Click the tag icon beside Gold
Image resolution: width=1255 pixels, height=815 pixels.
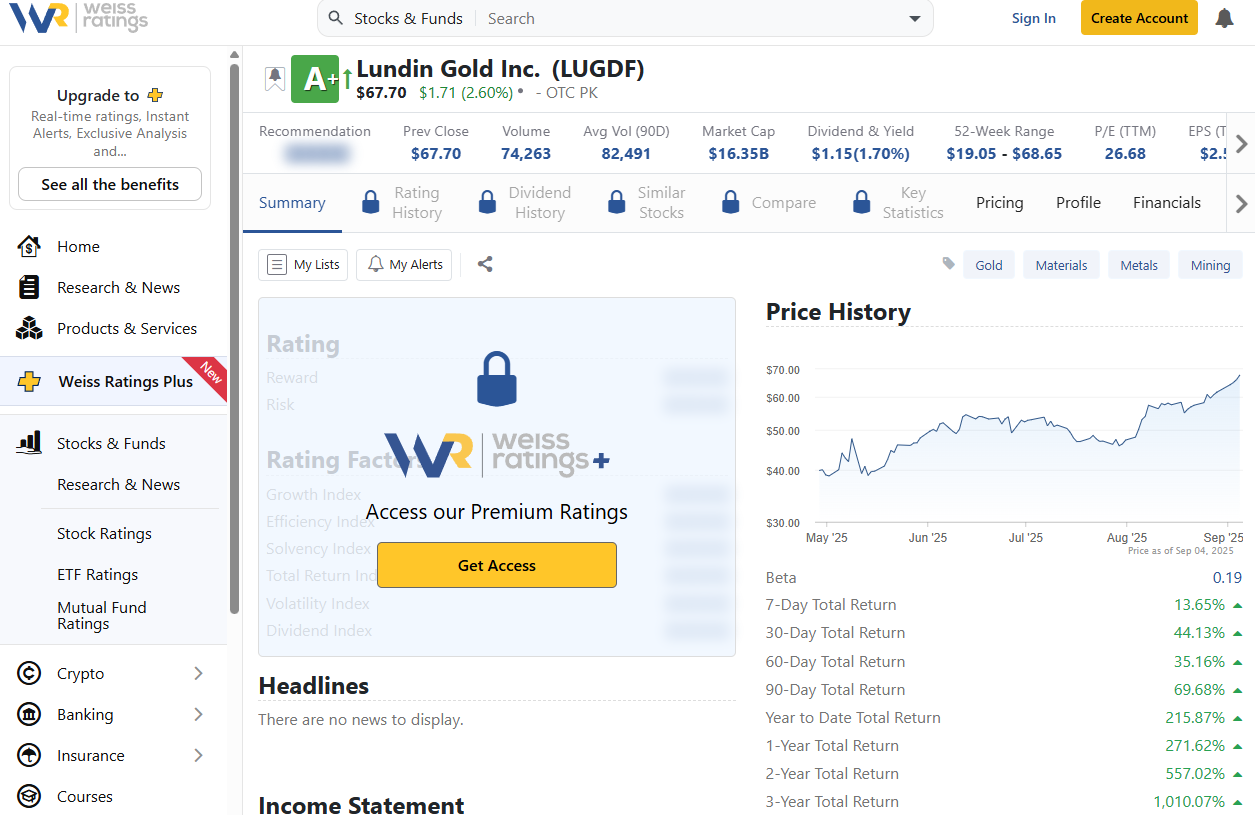(x=949, y=264)
